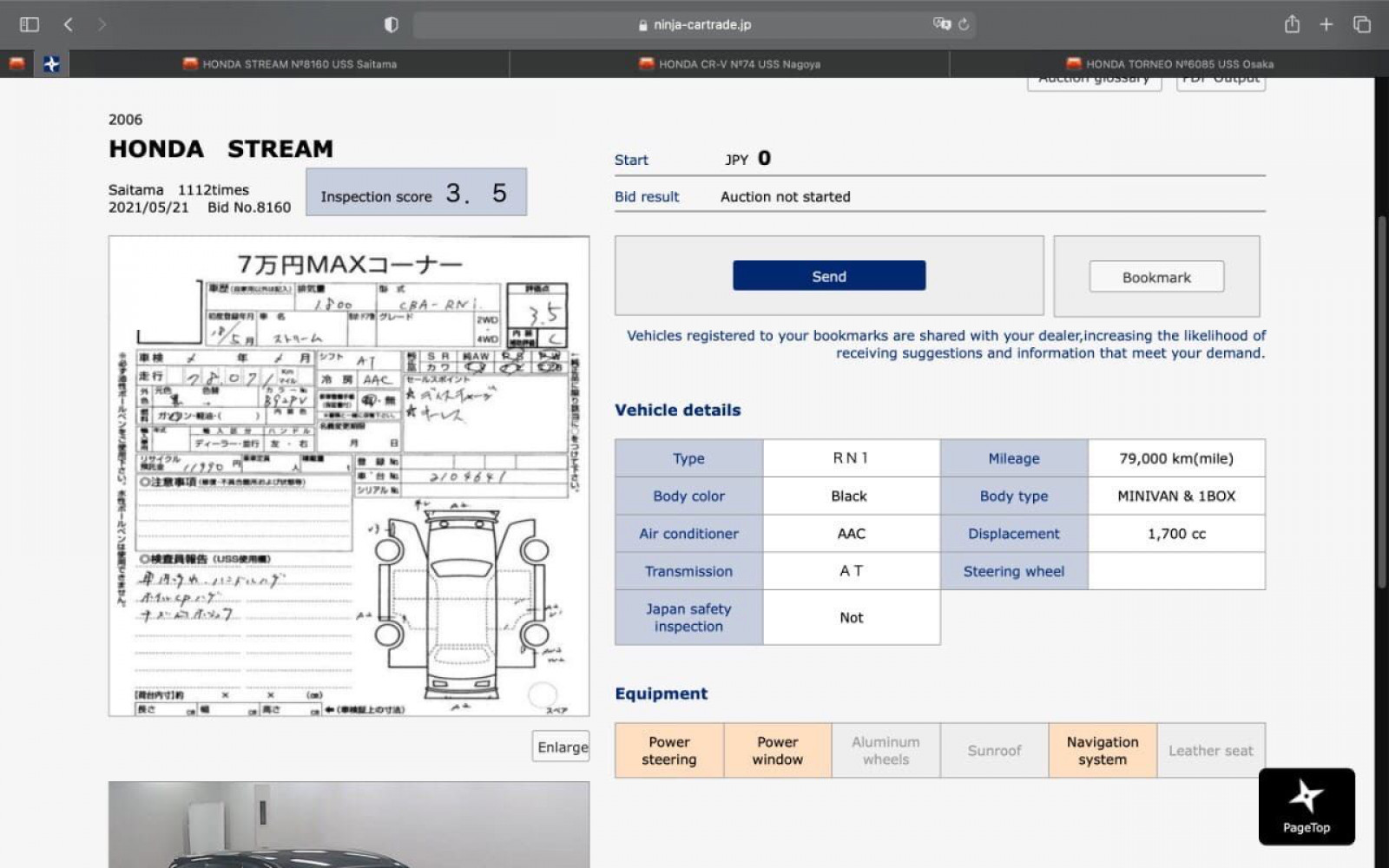Click the ninja-cartrade.jp address field

click(x=694, y=24)
